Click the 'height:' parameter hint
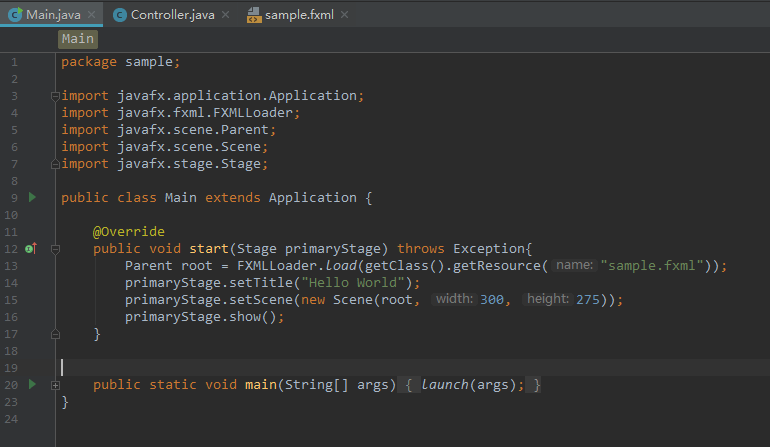The width and height of the screenshot is (770, 447). pyautogui.click(x=548, y=299)
